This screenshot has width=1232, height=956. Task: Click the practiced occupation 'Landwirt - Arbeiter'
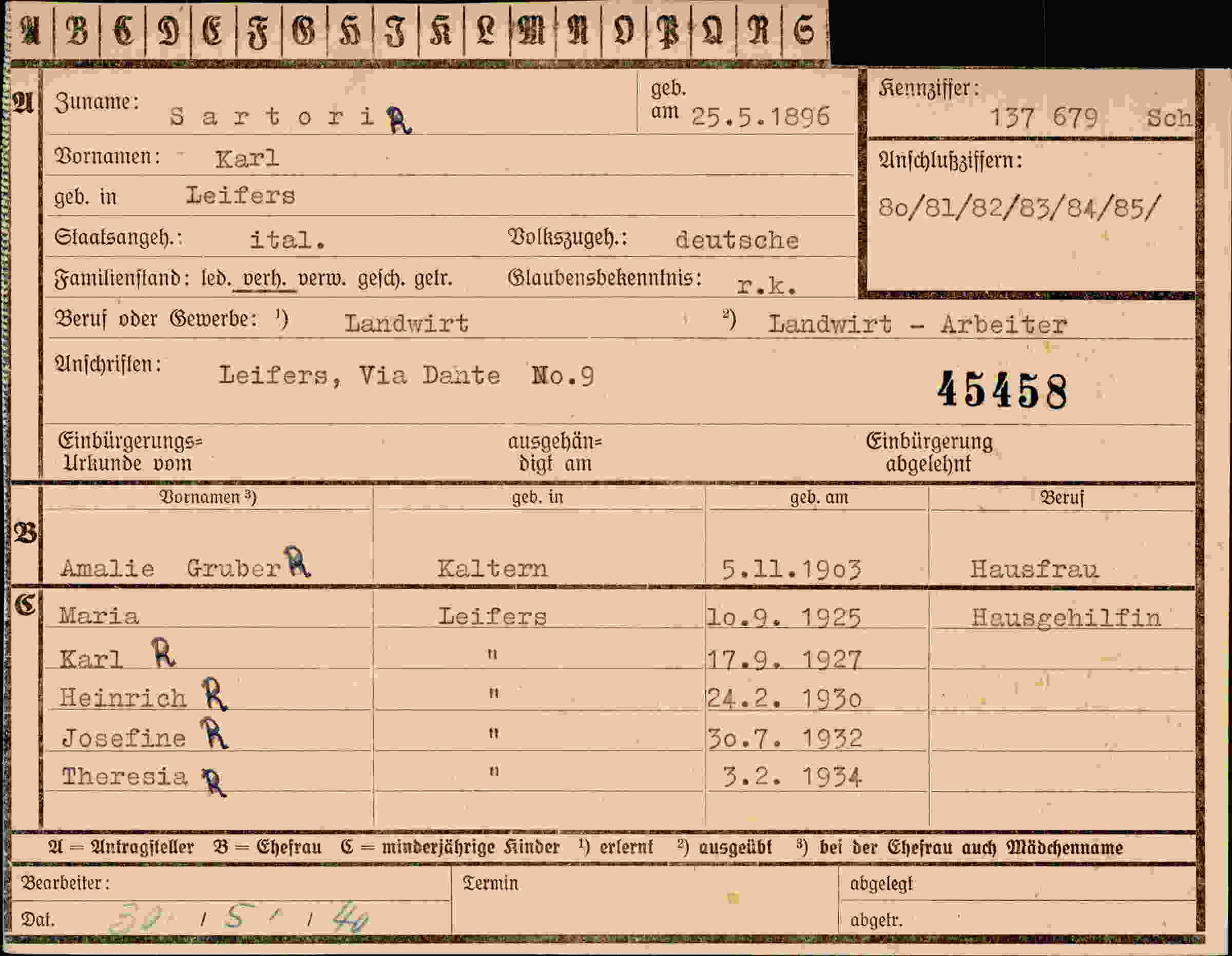(918, 324)
